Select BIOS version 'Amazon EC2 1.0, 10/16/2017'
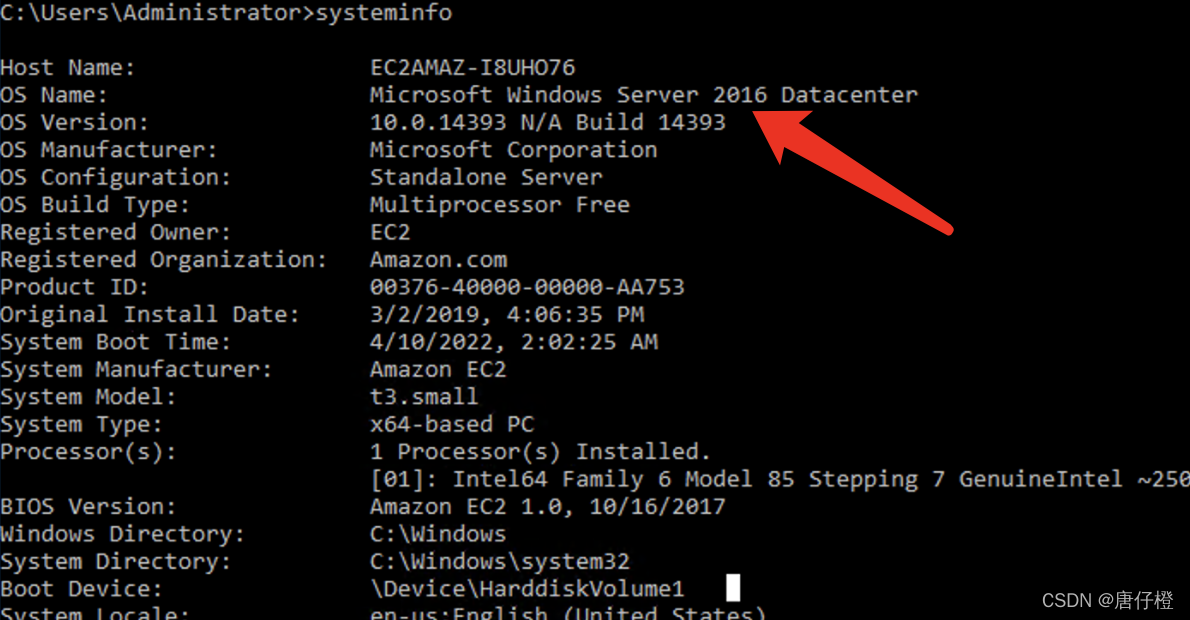1190x620 pixels. (547, 506)
